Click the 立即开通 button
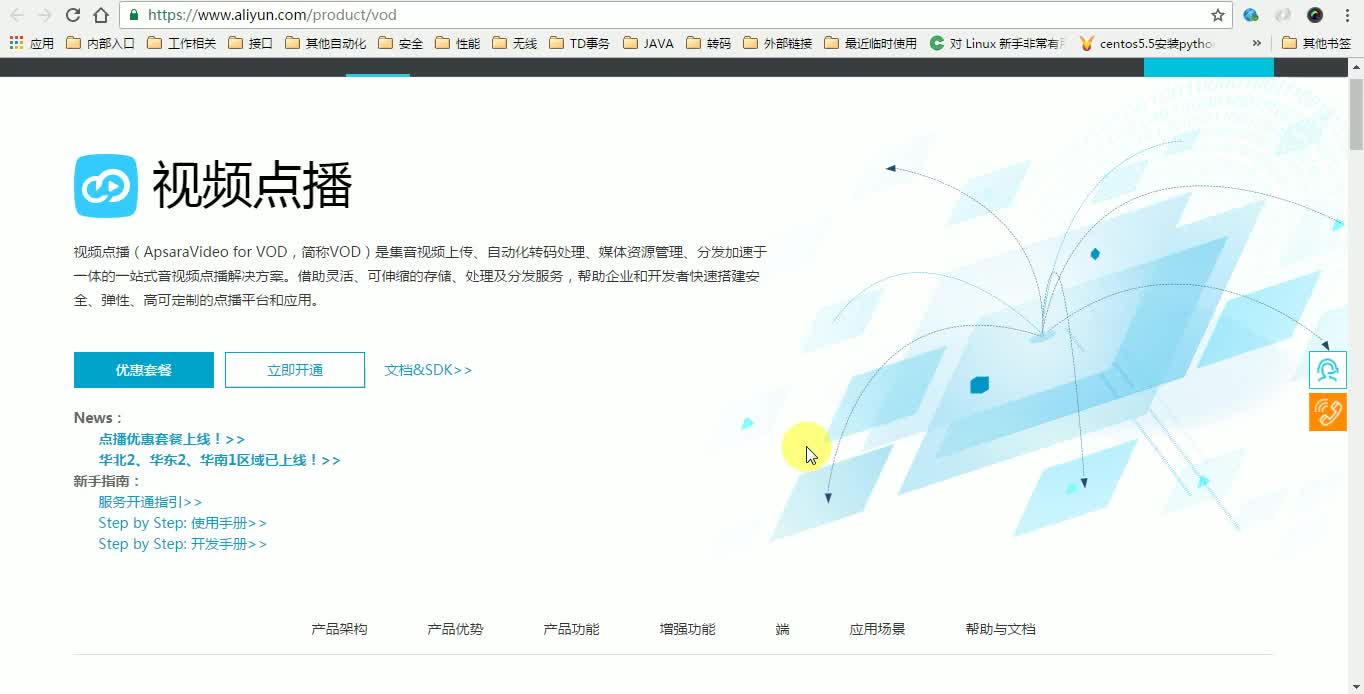The image size is (1364, 694). [295, 370]
